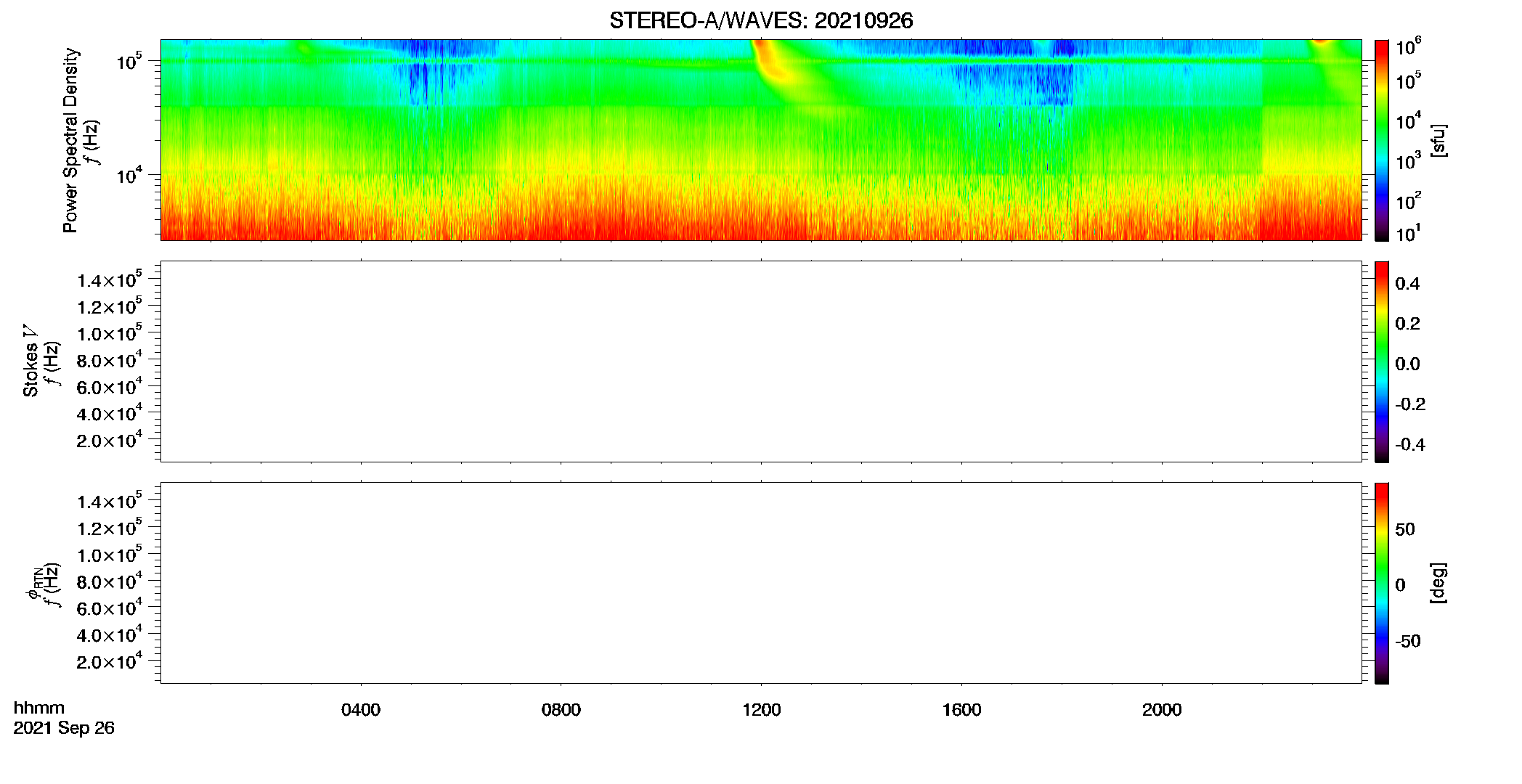Click the Stokes V axis label
The height and width of the screenshot is (784, 1522).
coord(30,361)
